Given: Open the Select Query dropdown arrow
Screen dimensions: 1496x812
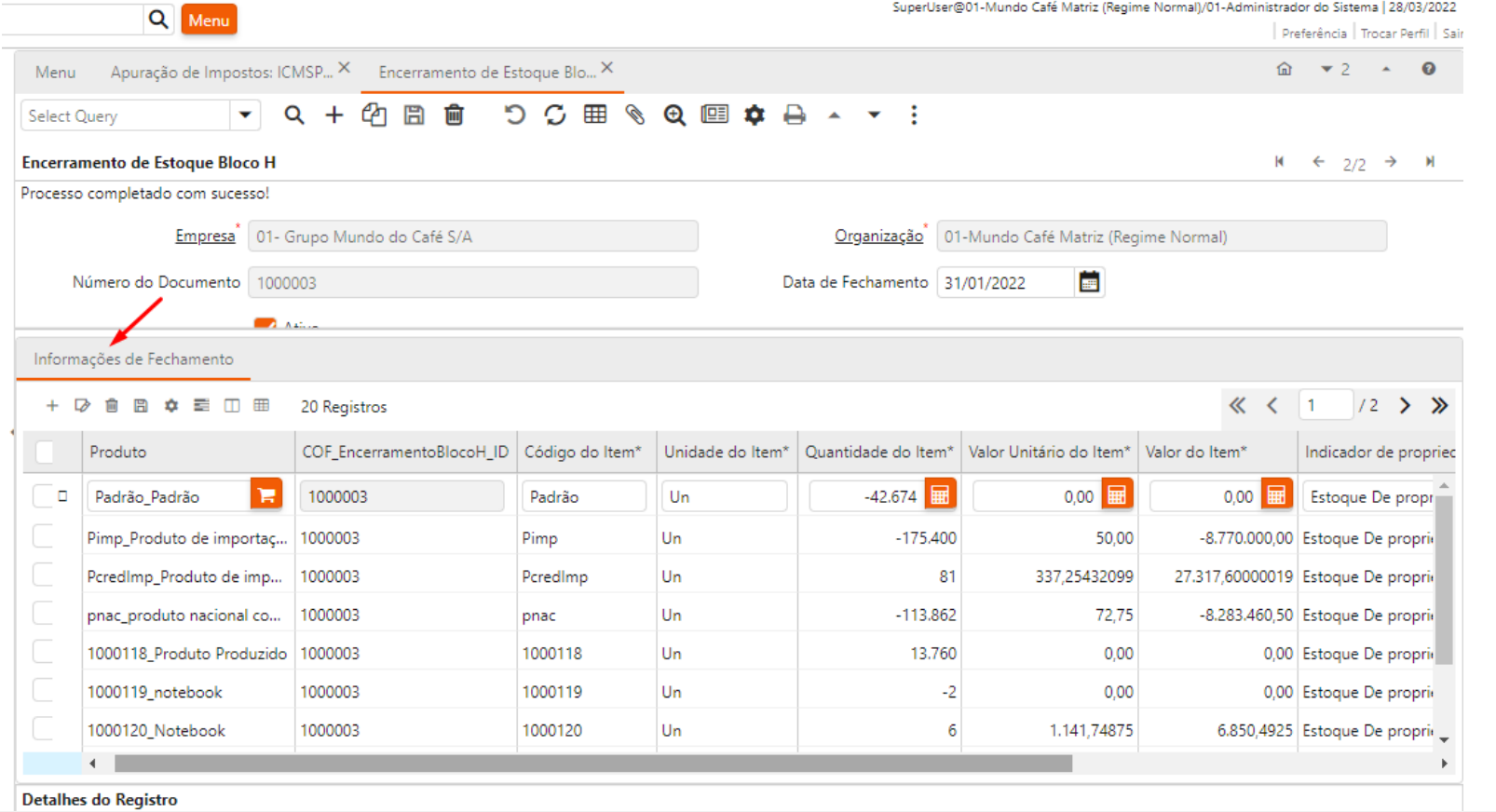Looking at the screenshot, I should pos(245,115).
